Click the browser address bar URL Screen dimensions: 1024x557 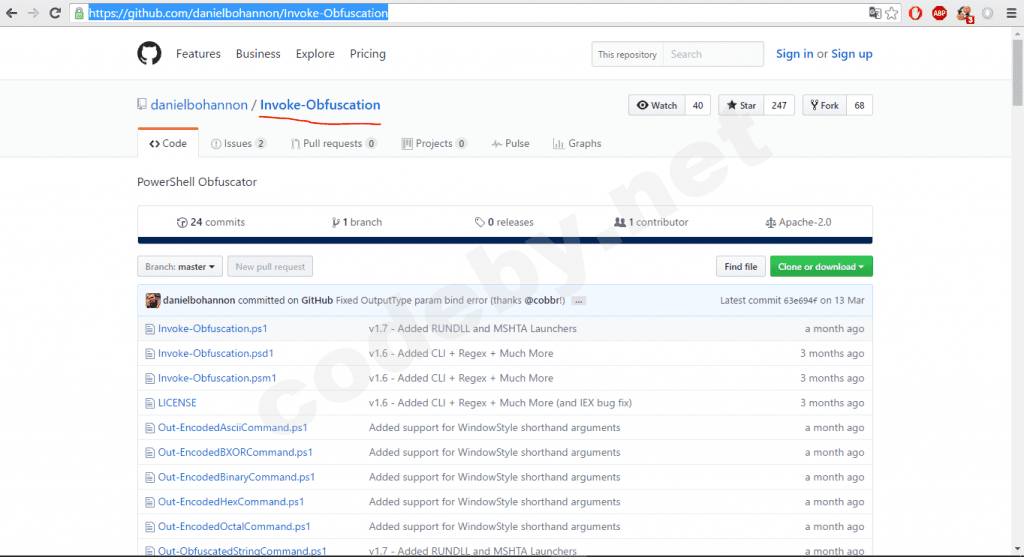pyautogui.click(x=238, y=13)
